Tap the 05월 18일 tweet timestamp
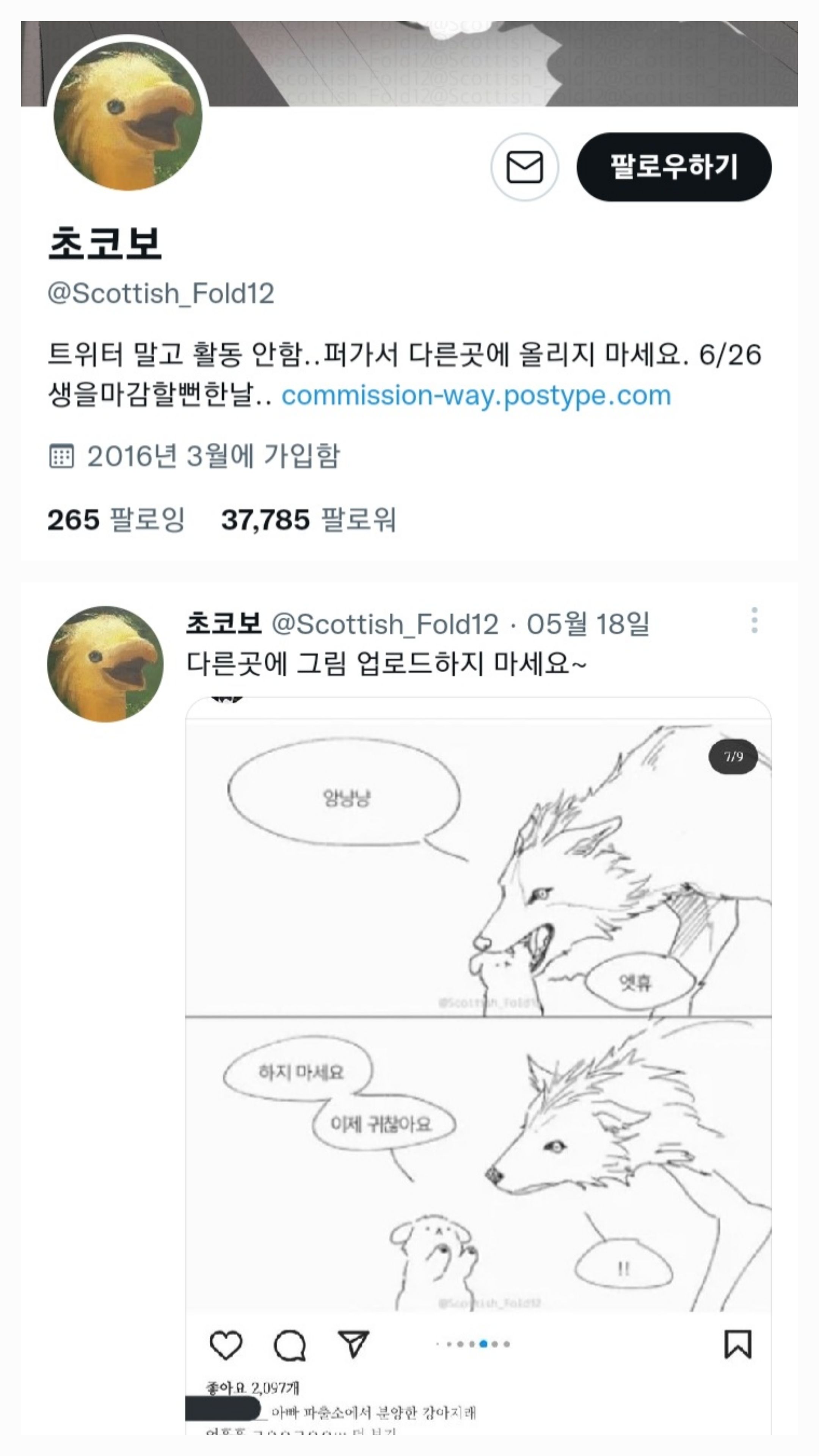 click(x=588, y=624)
